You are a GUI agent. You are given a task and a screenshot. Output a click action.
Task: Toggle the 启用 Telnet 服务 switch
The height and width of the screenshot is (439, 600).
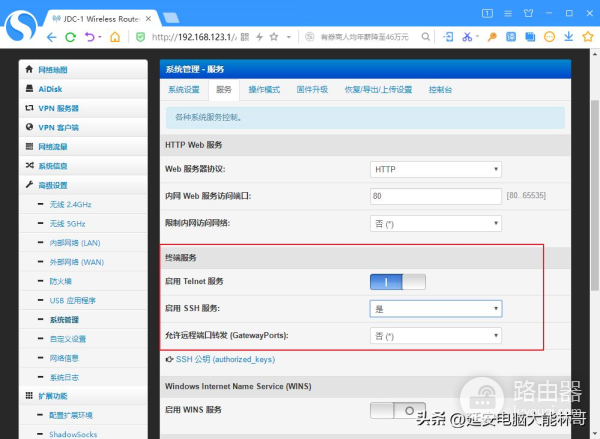(397, 283)
